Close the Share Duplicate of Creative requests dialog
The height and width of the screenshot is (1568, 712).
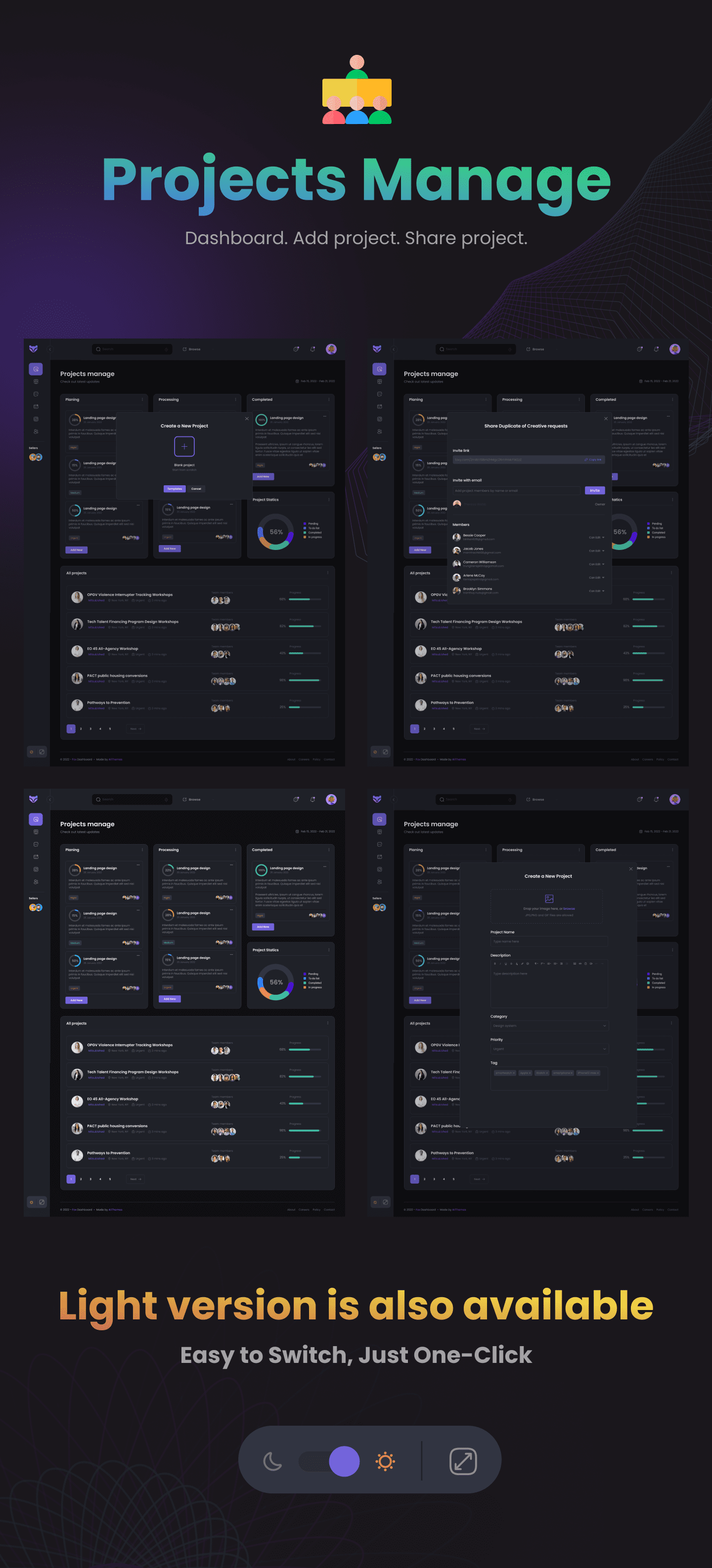click(x=605, y=419)
